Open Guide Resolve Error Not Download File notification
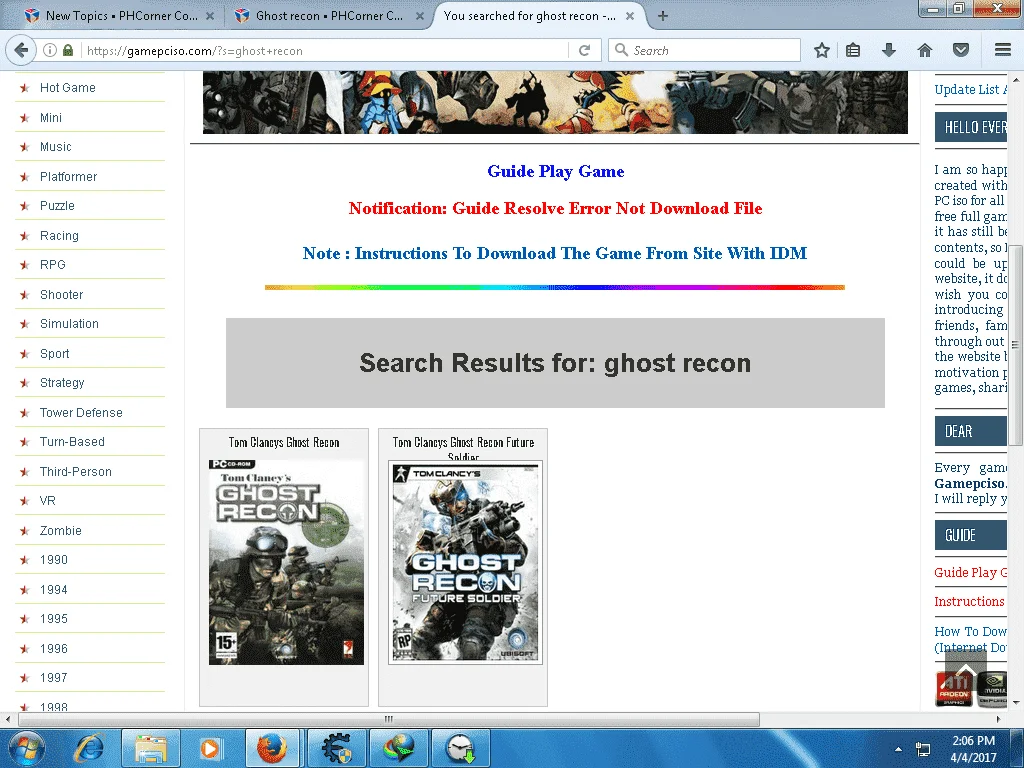 (556, 208)
